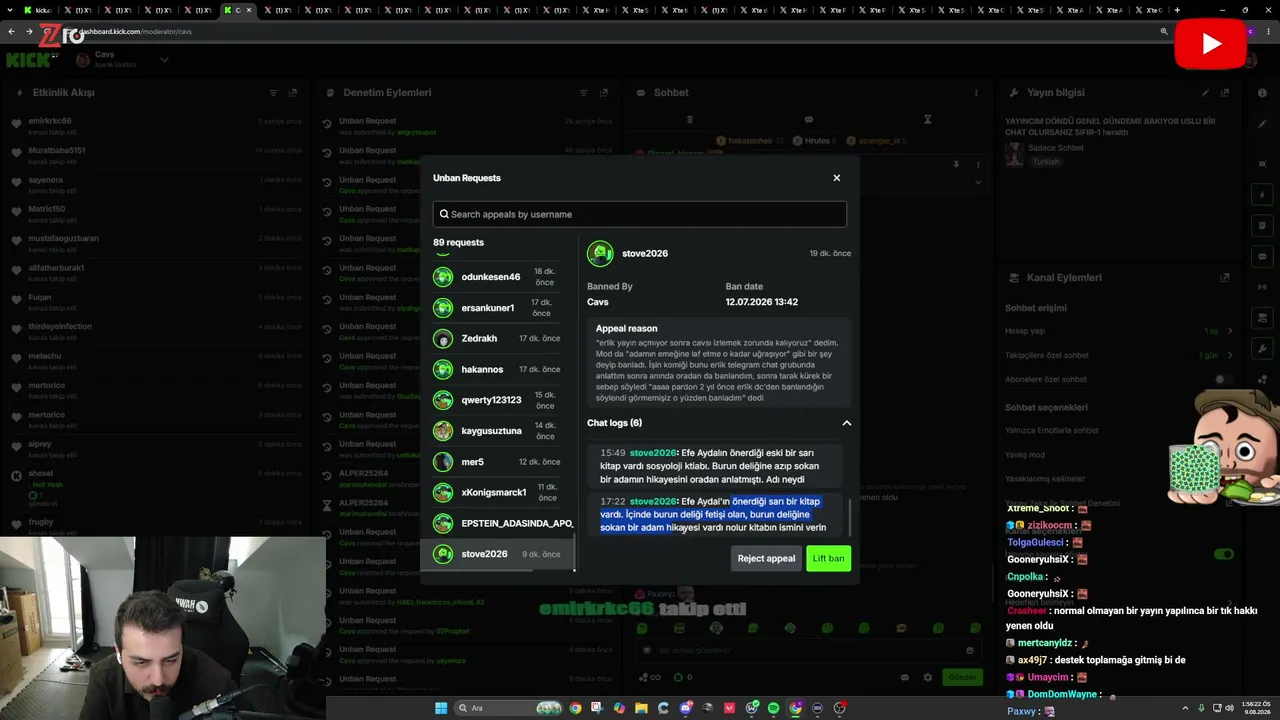Expand Hesap yaşı setting chevron
The image size is (1280, 720).
point(1230,331)
